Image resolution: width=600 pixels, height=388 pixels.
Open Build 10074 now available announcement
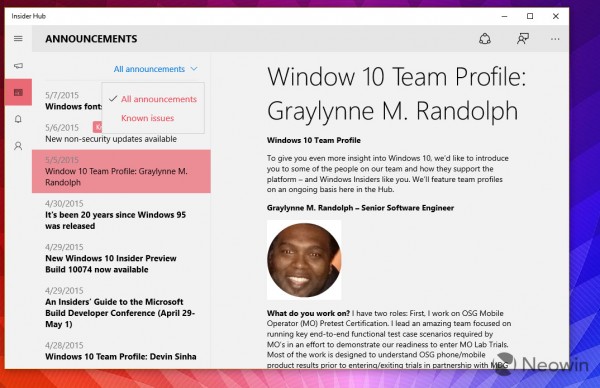tap(121, 258)
